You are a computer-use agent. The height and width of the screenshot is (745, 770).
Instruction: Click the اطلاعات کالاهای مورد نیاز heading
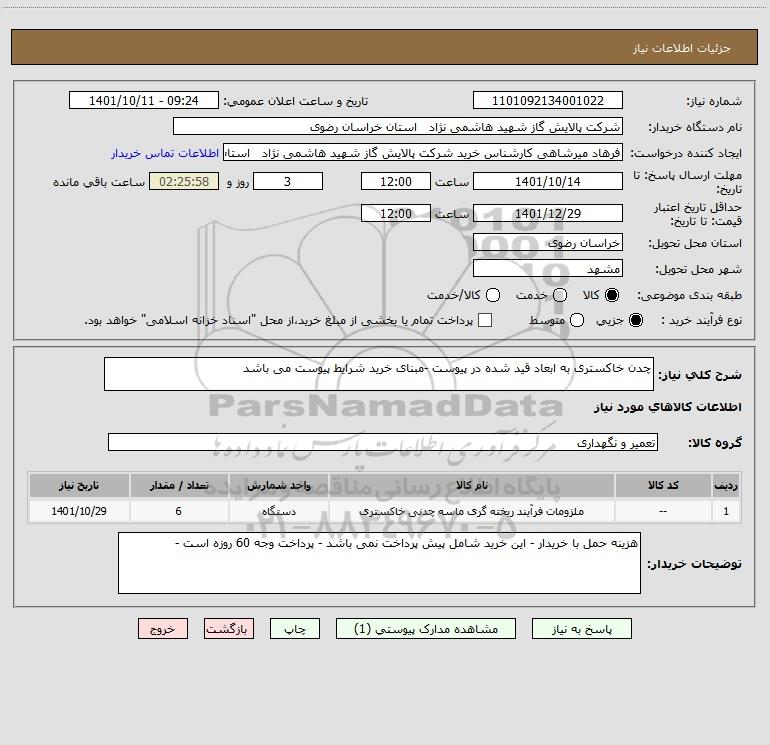coord(667,407)
